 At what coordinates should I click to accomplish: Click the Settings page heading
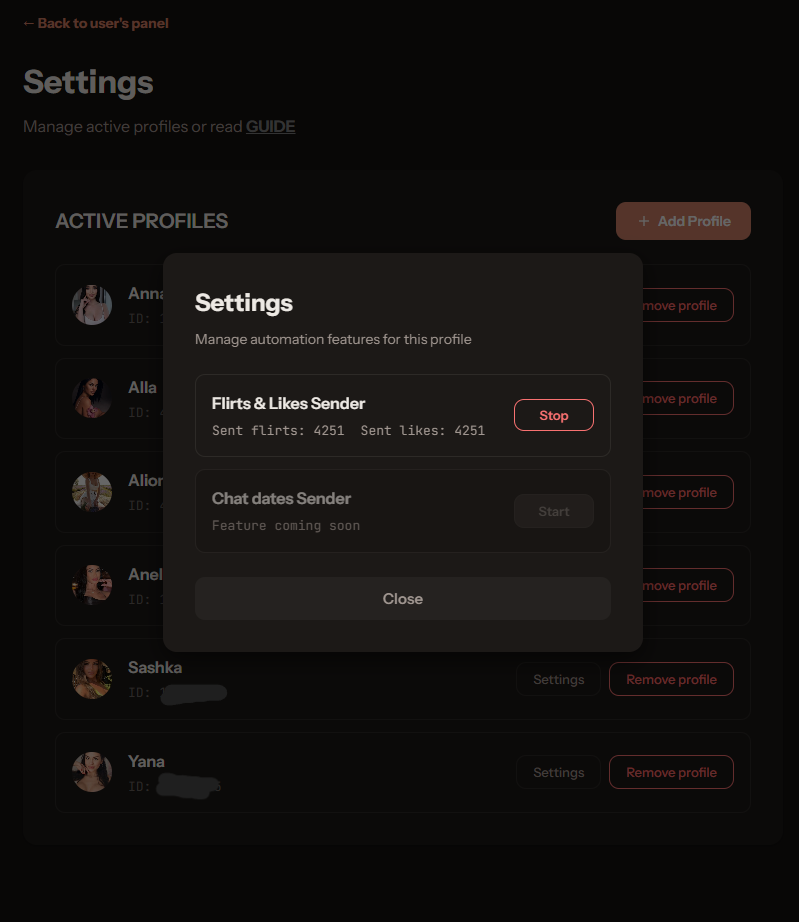pyautogui.click(x=88, y=83)
